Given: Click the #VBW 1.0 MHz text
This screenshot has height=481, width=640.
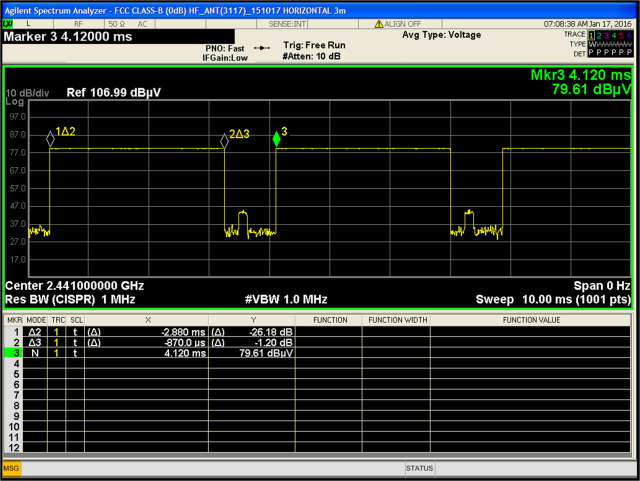Looking at the screenshot, I should pos(286,300).
